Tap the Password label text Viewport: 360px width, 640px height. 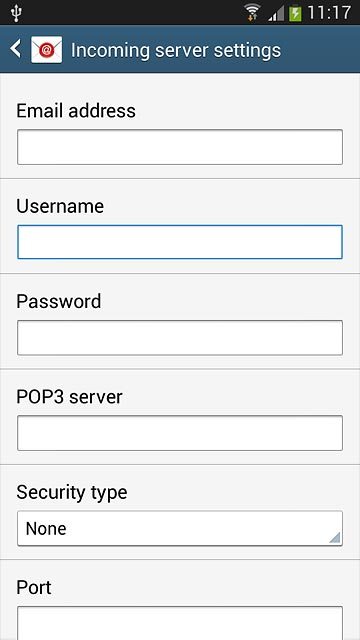(59, 301)
